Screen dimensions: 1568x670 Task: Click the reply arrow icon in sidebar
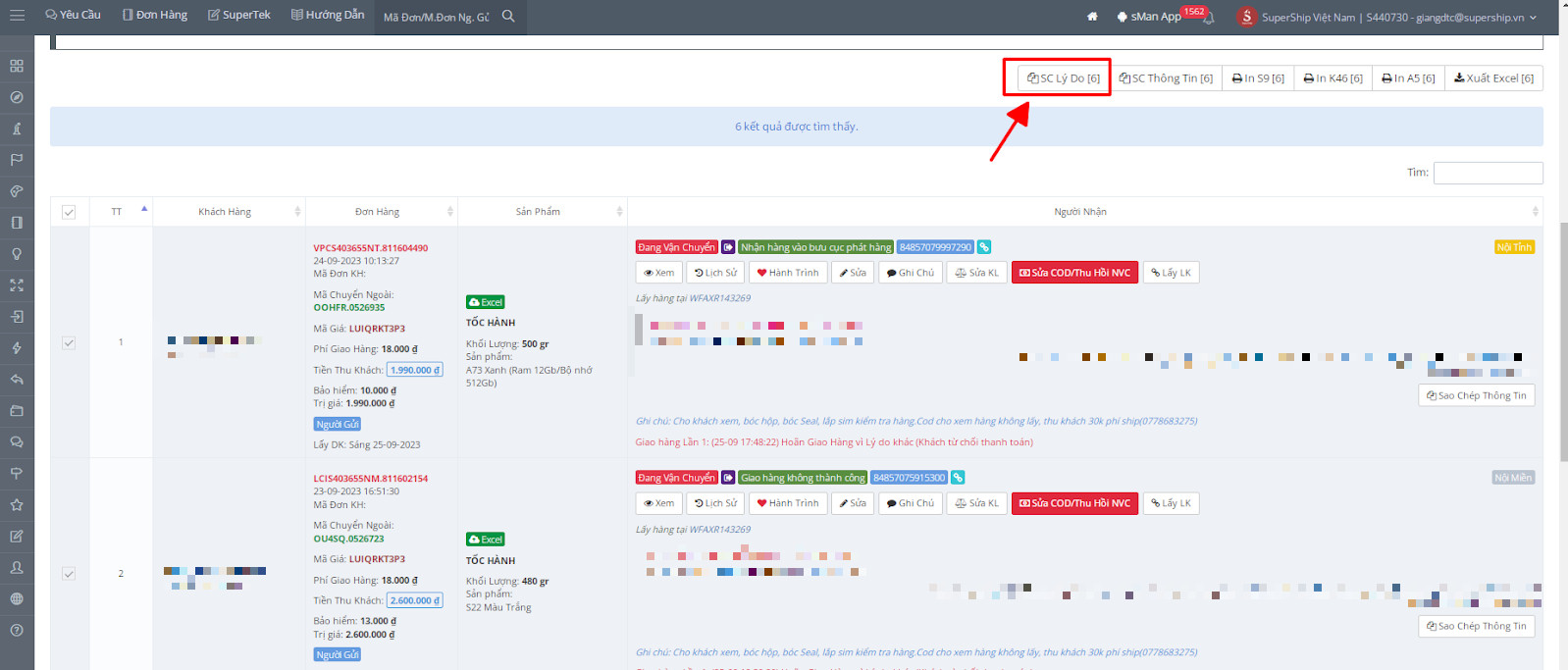point(17,380)
